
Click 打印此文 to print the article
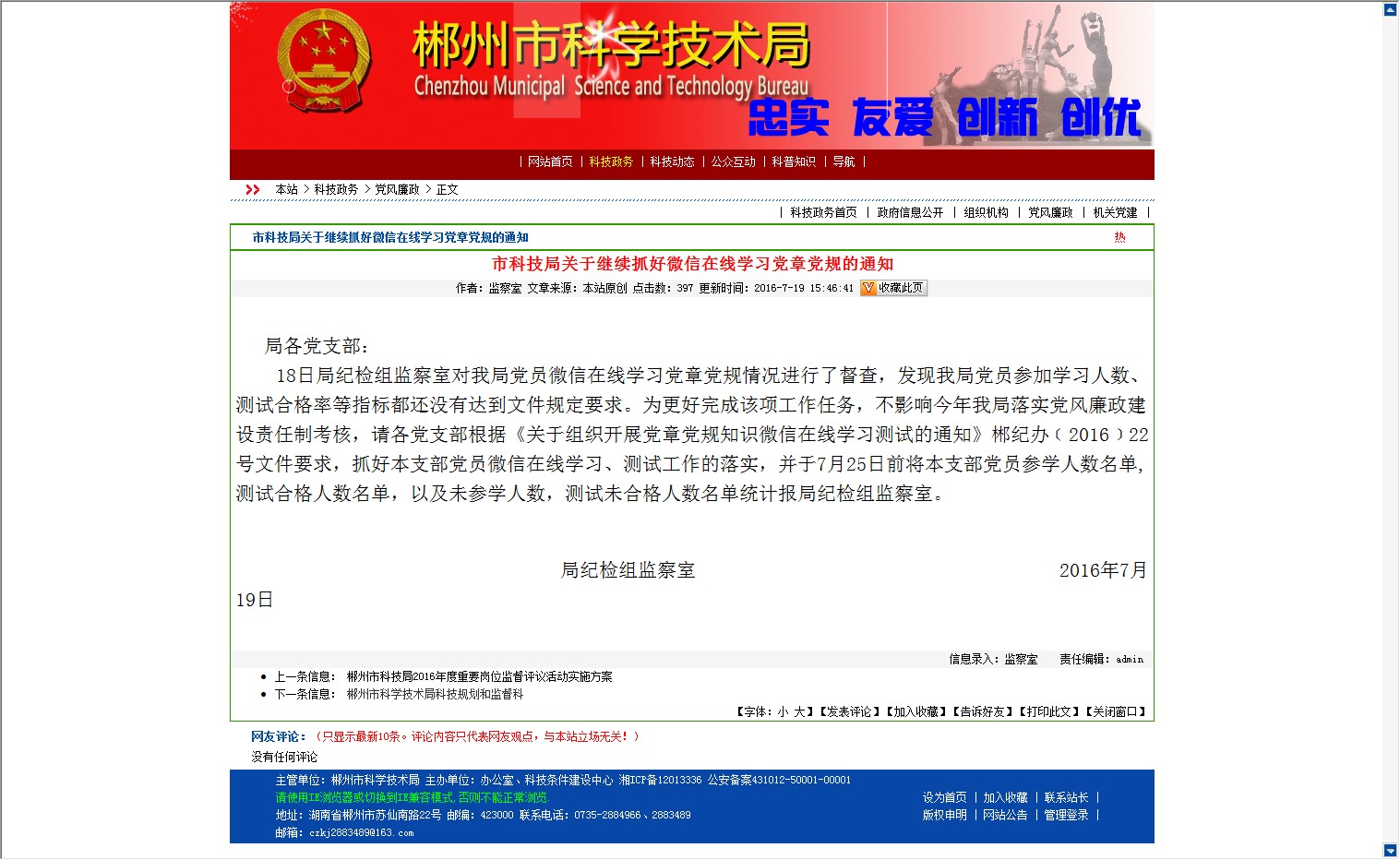tap(1048, 711)
